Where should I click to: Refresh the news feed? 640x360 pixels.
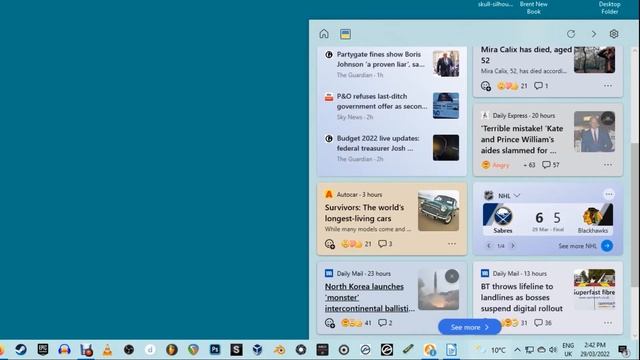click(x=571, y=34)
